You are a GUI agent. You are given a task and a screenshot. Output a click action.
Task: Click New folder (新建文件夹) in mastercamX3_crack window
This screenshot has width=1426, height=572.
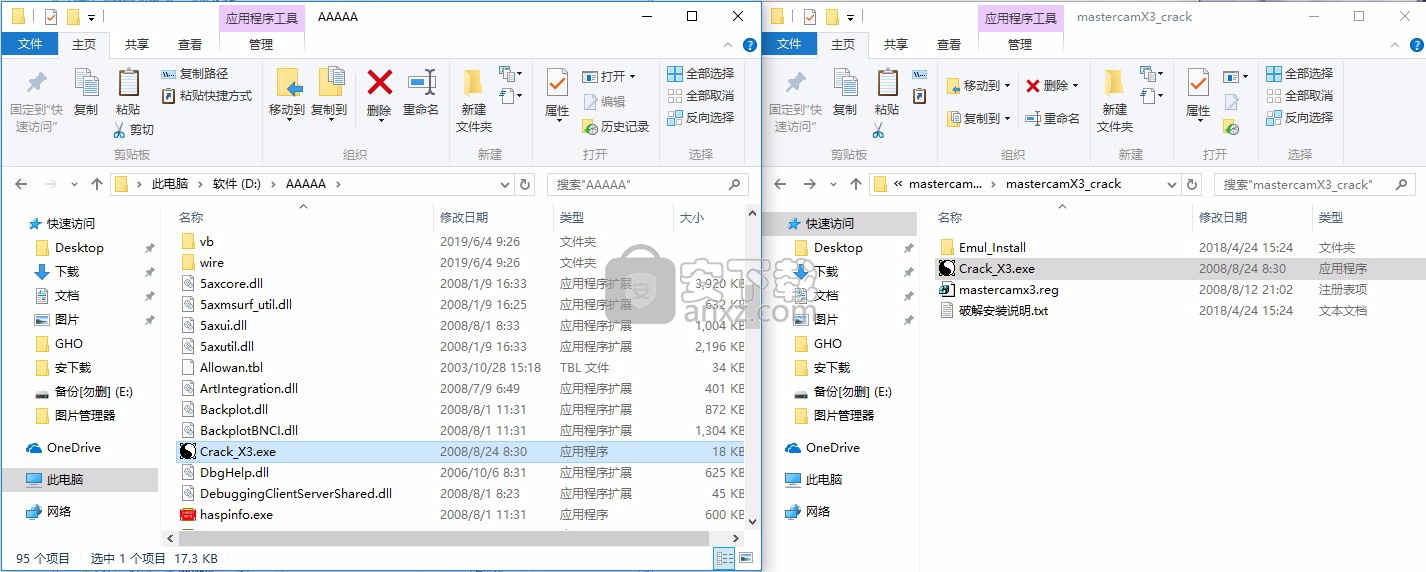(1115, 101)
